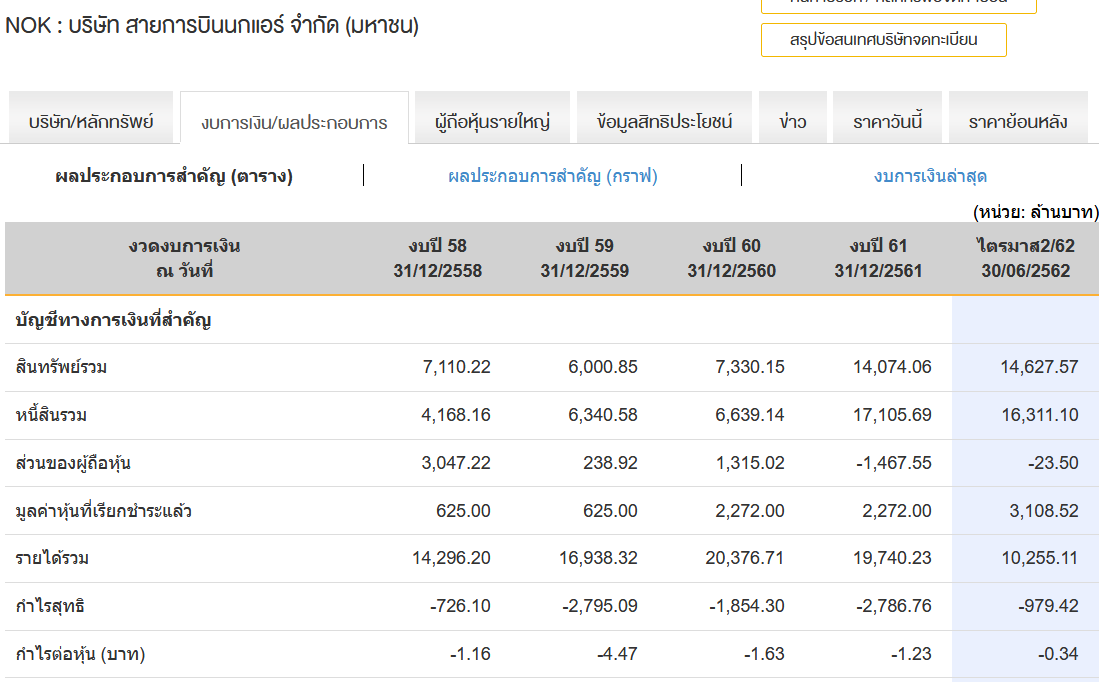Image resolution: width=1101 pixels, height=682 pixels.
Task: Open ผลประกอบการสำคัญ (กราฟ) link
Action: click(553, 176)
